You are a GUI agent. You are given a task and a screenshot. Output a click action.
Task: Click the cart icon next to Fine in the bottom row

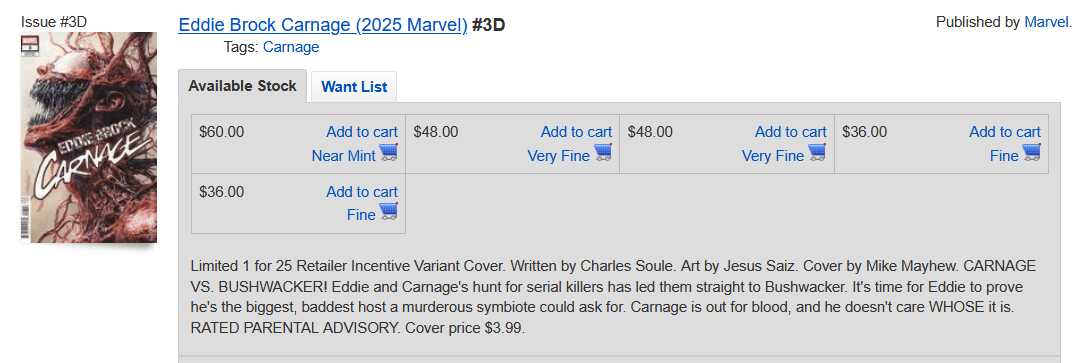[388, 211]
